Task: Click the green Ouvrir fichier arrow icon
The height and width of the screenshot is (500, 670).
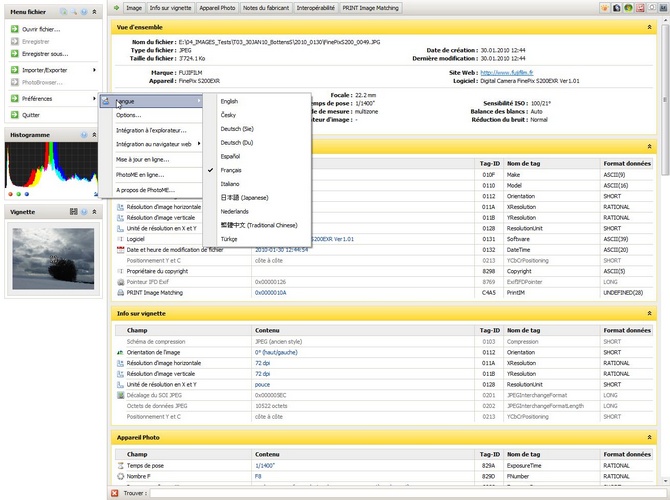Action: coord(15,30)
